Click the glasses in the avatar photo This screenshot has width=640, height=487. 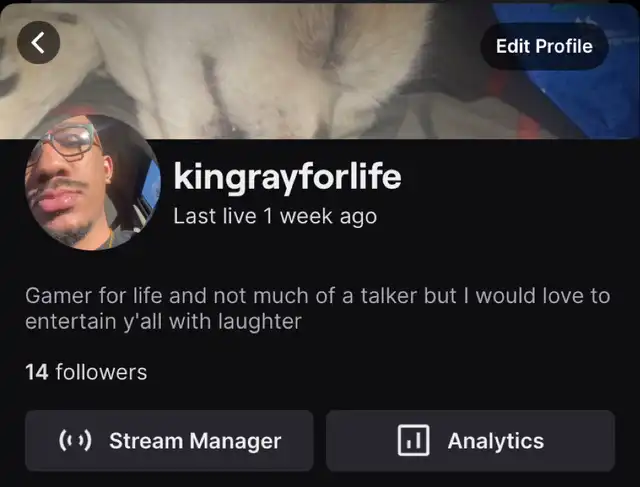(71, 142)
